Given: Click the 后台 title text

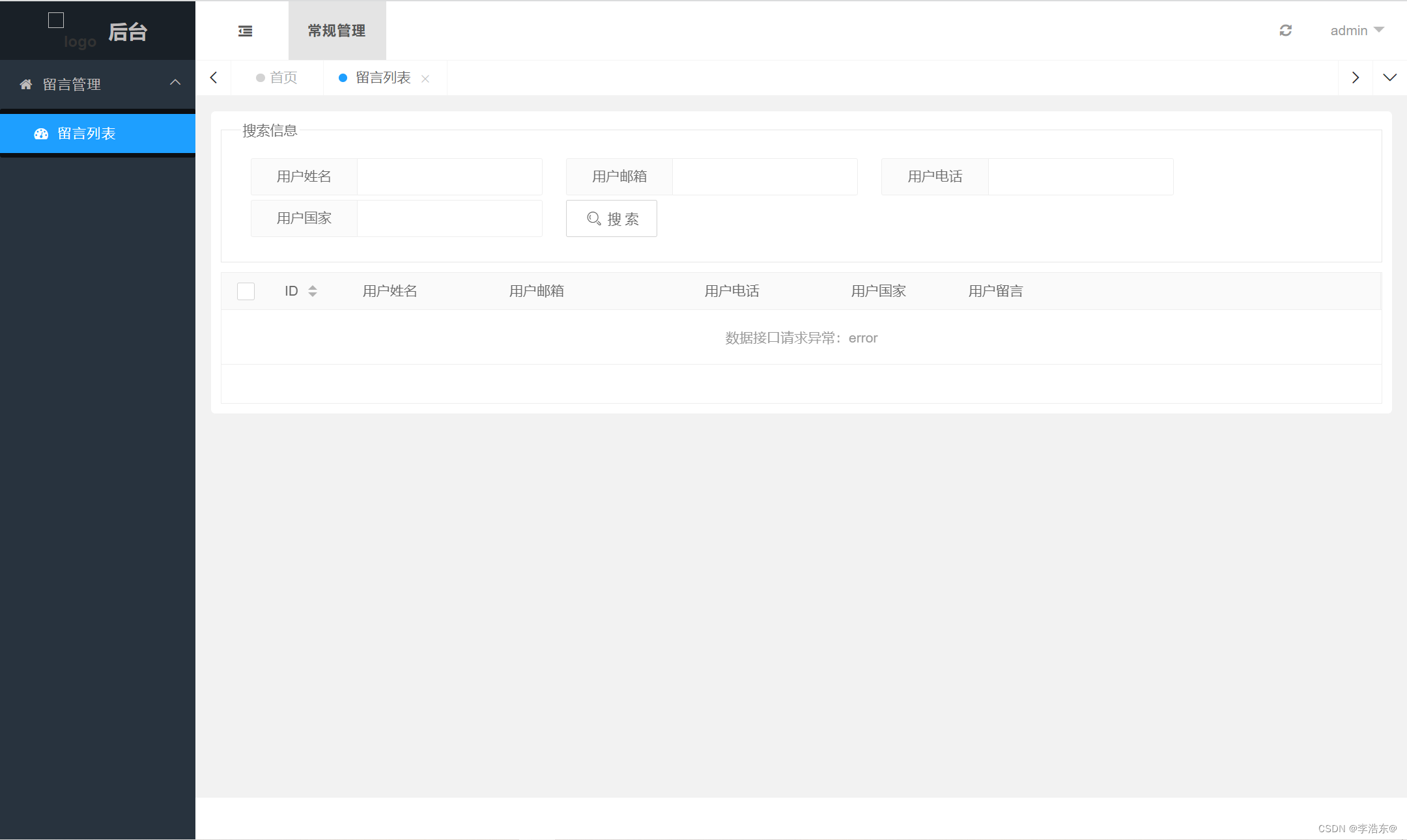Looking at the screenshot, I should point(128,32).
